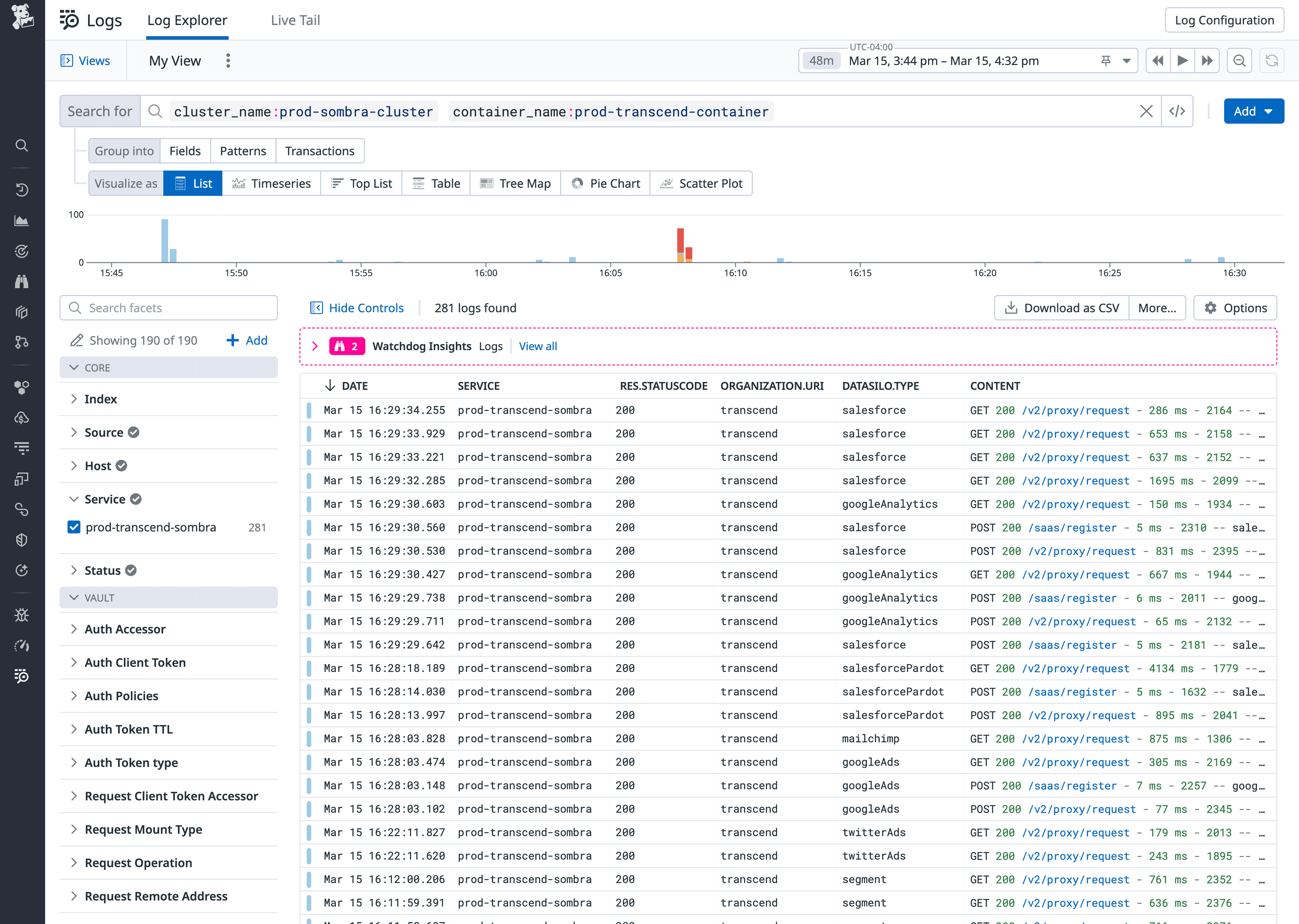Select Timeseries visualization option

(x=271, y=184)
